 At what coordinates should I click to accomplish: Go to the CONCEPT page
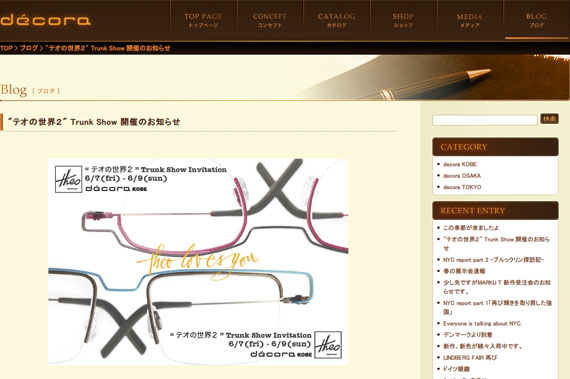coord(270,20)
